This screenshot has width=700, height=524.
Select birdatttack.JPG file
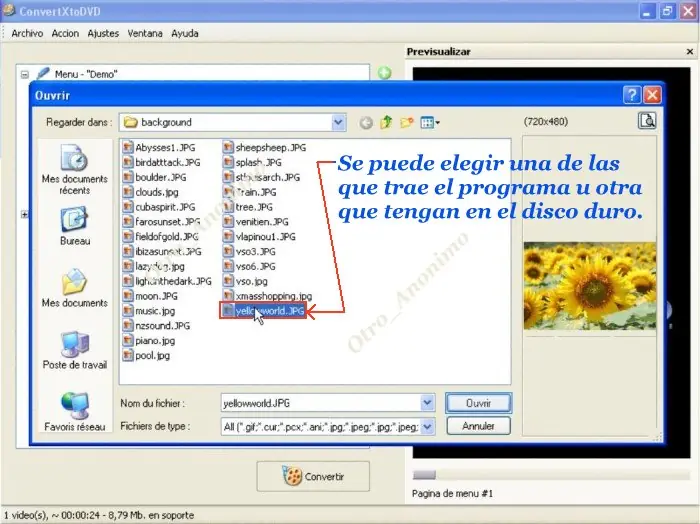point(162,162)
